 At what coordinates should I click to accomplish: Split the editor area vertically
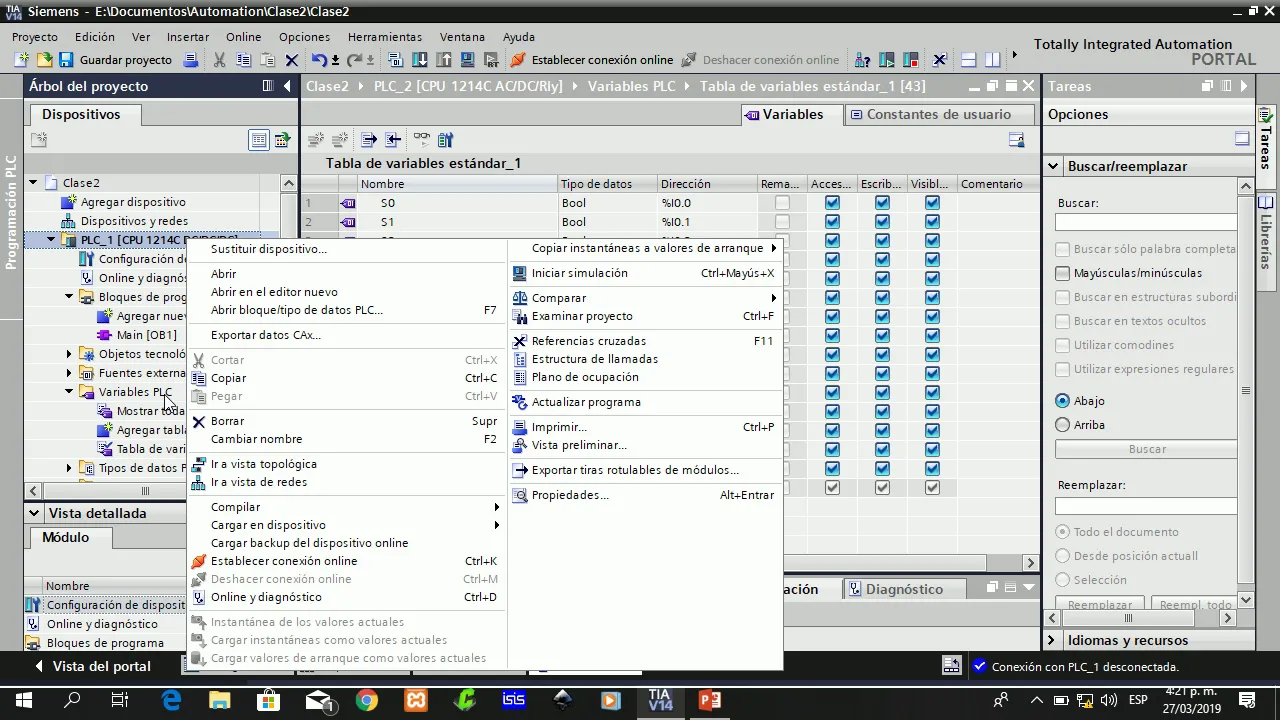[992, 60]
